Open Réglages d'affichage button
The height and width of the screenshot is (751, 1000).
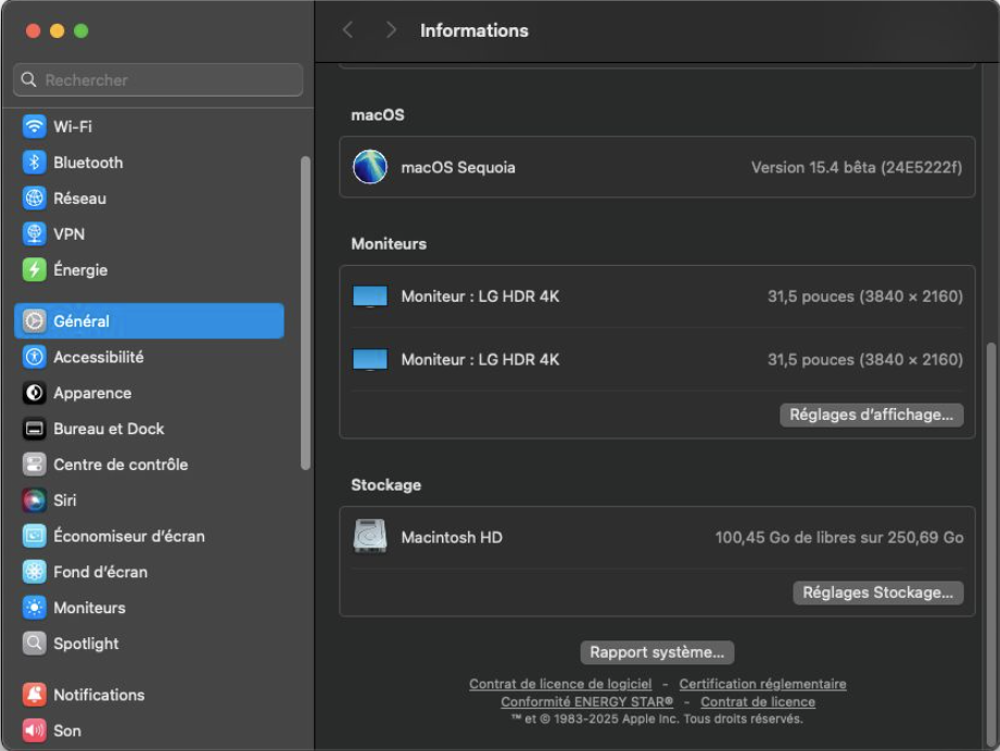871,414
